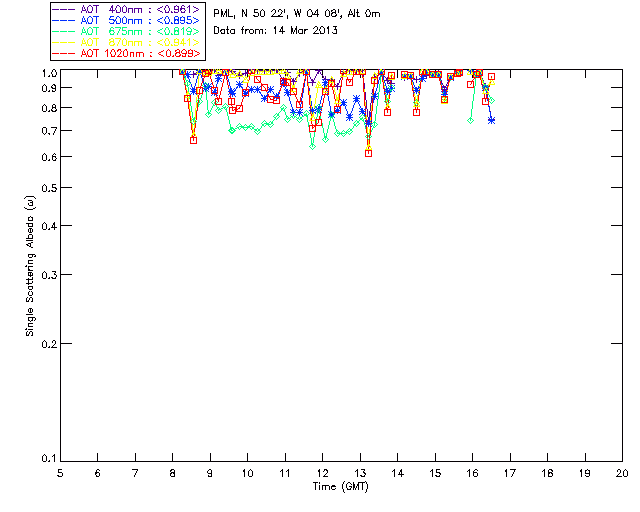This screenshot has height=512, width=640.
Task: Click y-axis tick label 0.4
Action: point(49,226)
